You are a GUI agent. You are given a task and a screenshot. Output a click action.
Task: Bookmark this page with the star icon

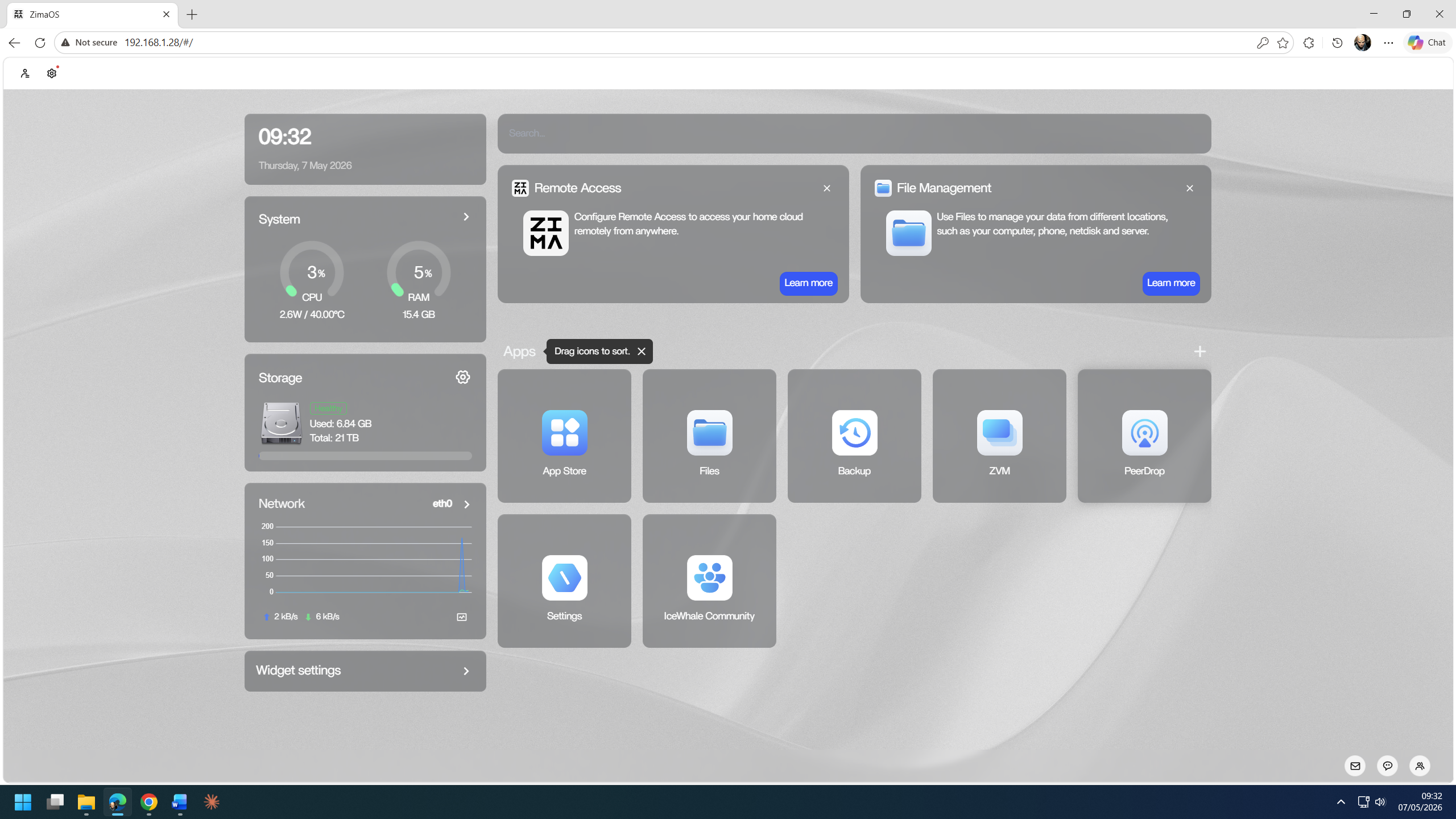coord(1283,43)
